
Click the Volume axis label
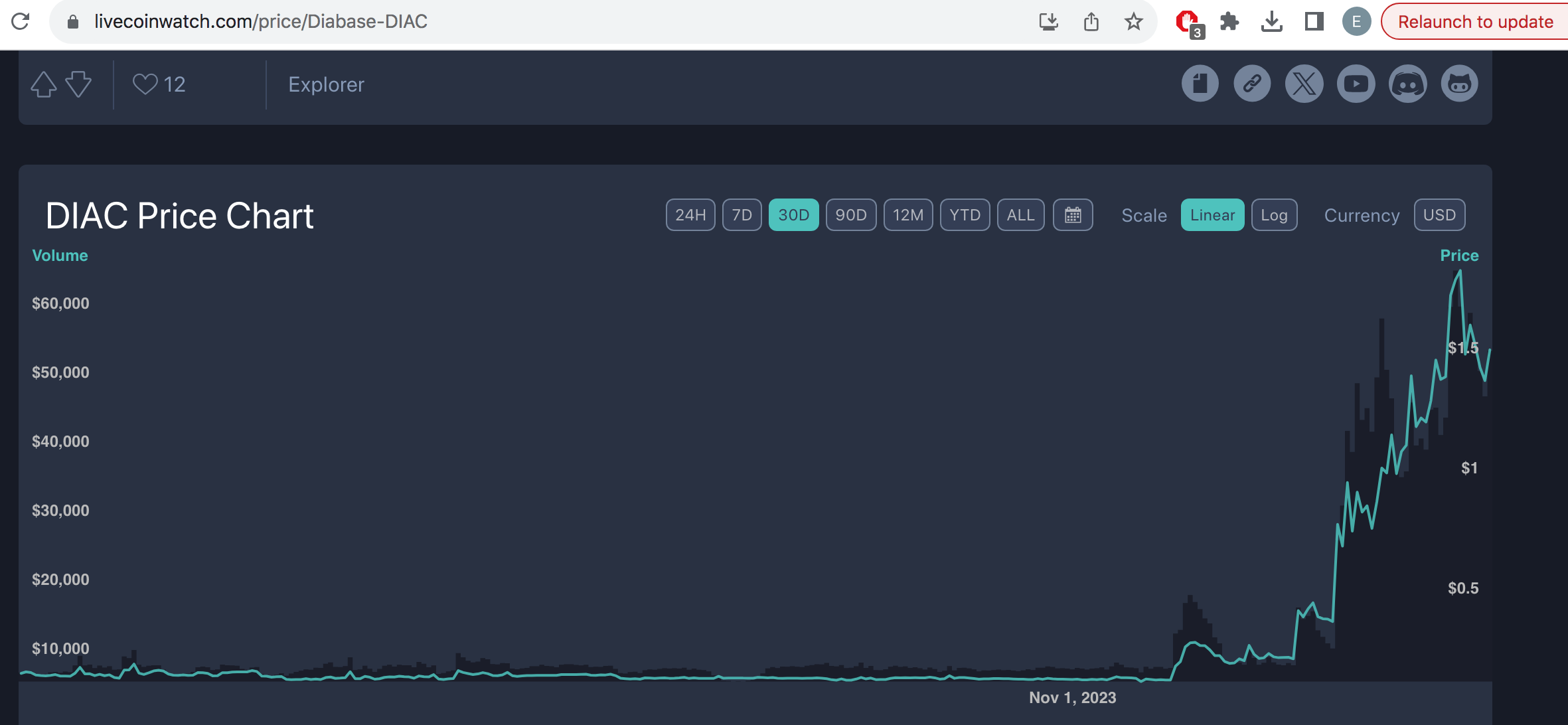60,256
